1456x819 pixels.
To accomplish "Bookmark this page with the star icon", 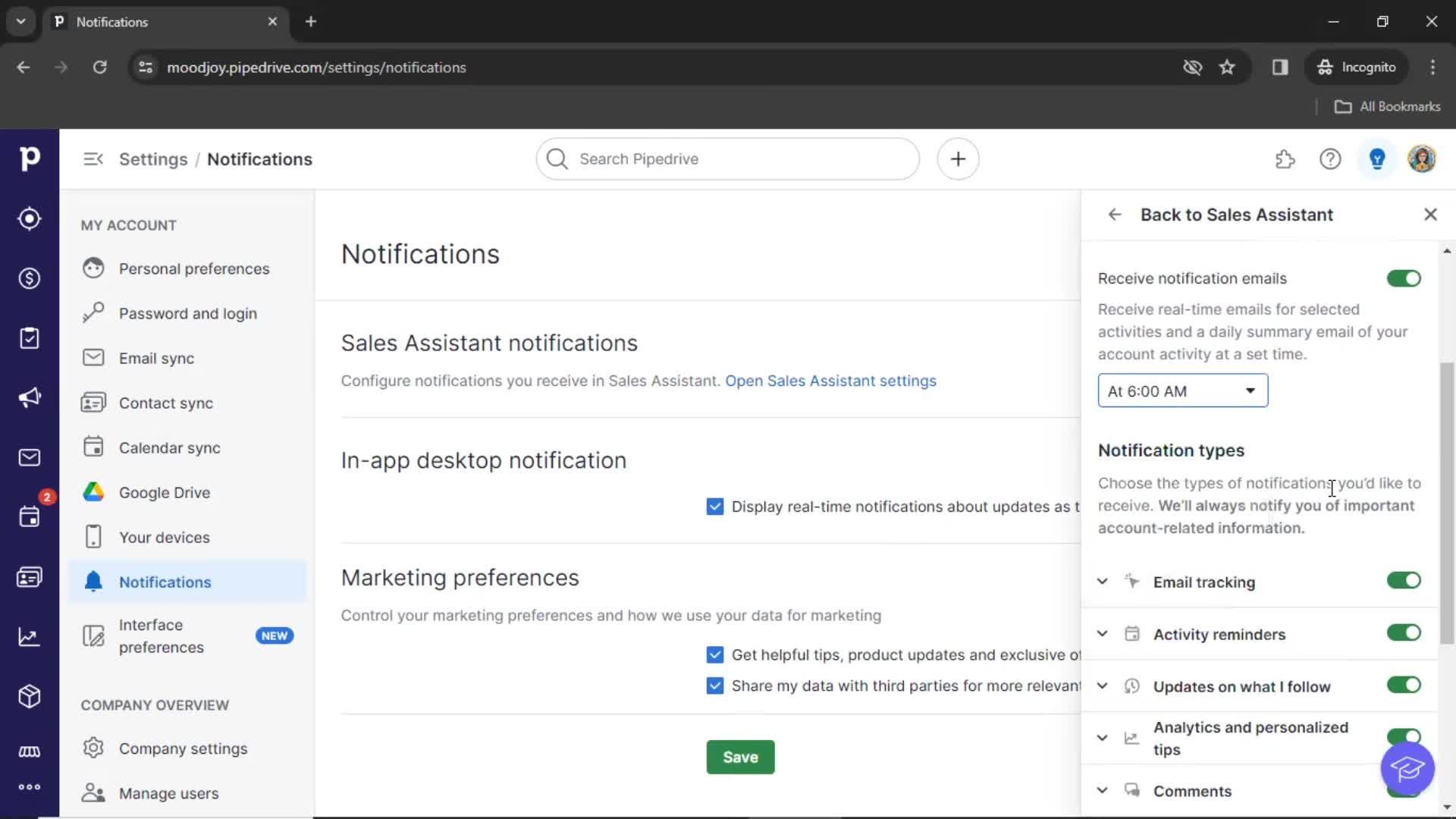I will (1227, 67).
